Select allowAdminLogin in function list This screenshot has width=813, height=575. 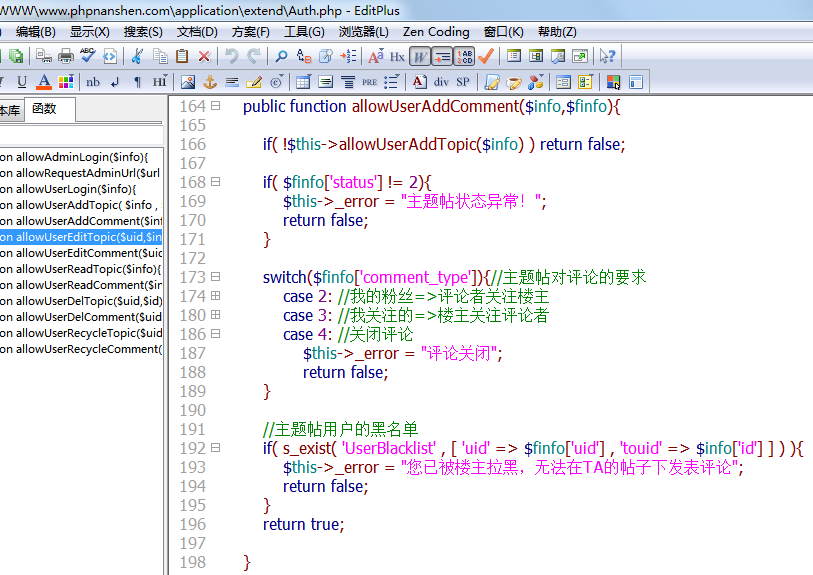(81, 157)
